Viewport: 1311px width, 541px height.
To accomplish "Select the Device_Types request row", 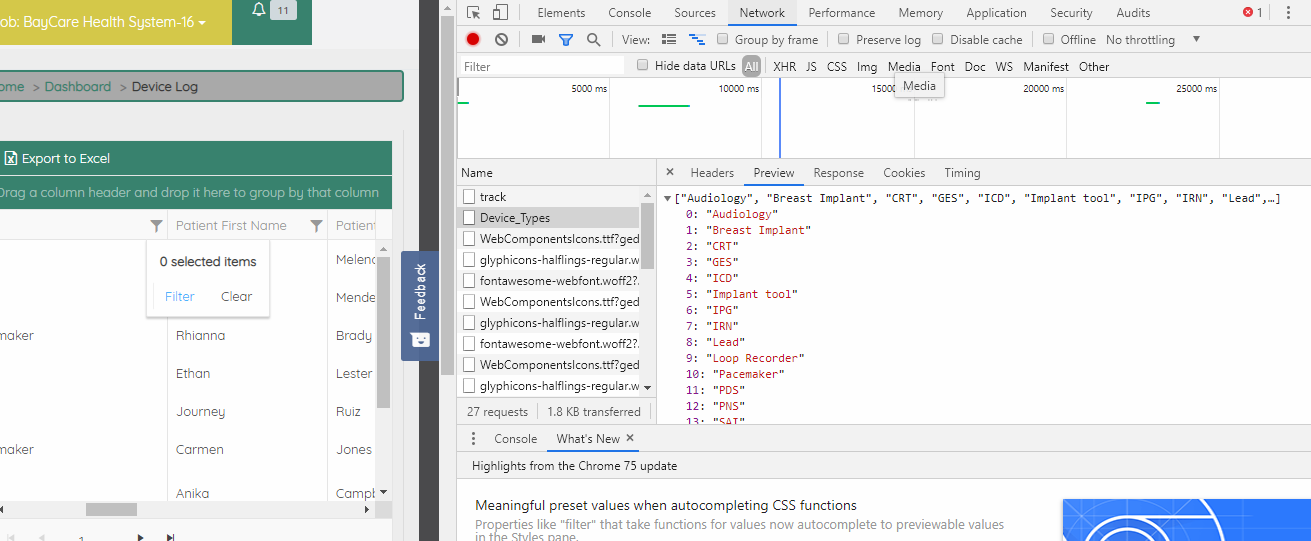I will pyautogui.click(x=548, y=218).
